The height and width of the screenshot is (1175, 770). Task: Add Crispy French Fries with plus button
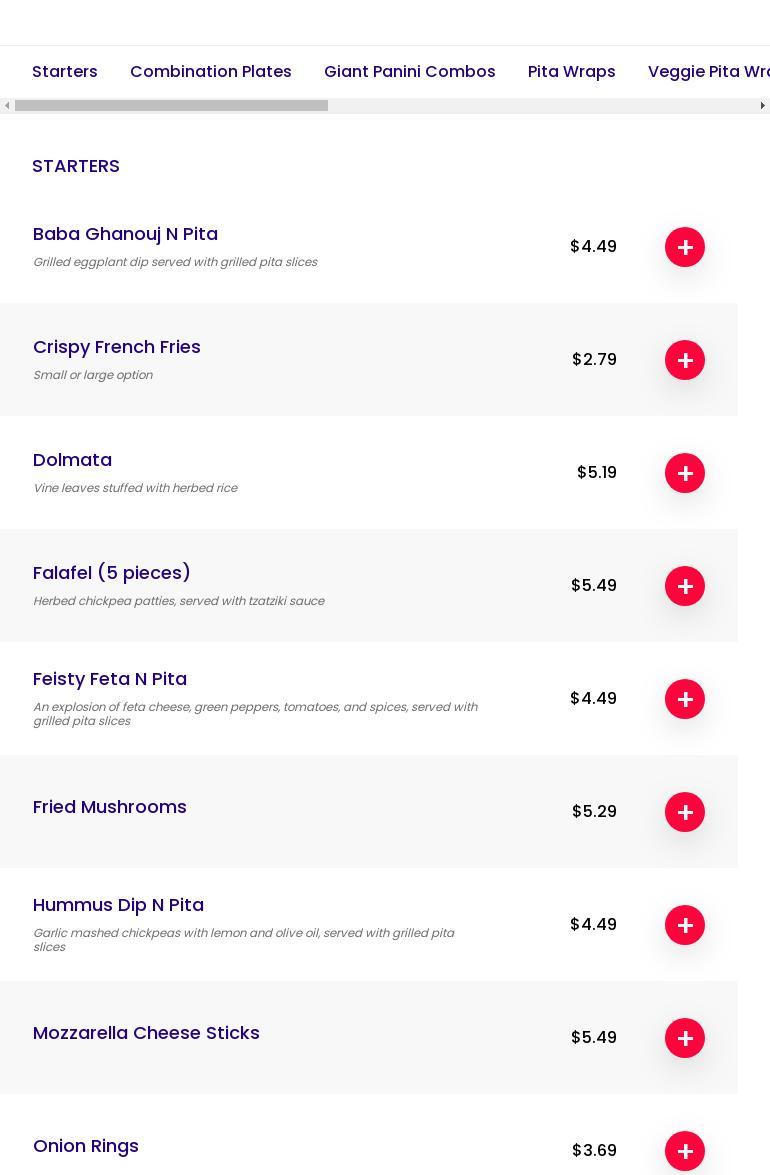[685, 360]
